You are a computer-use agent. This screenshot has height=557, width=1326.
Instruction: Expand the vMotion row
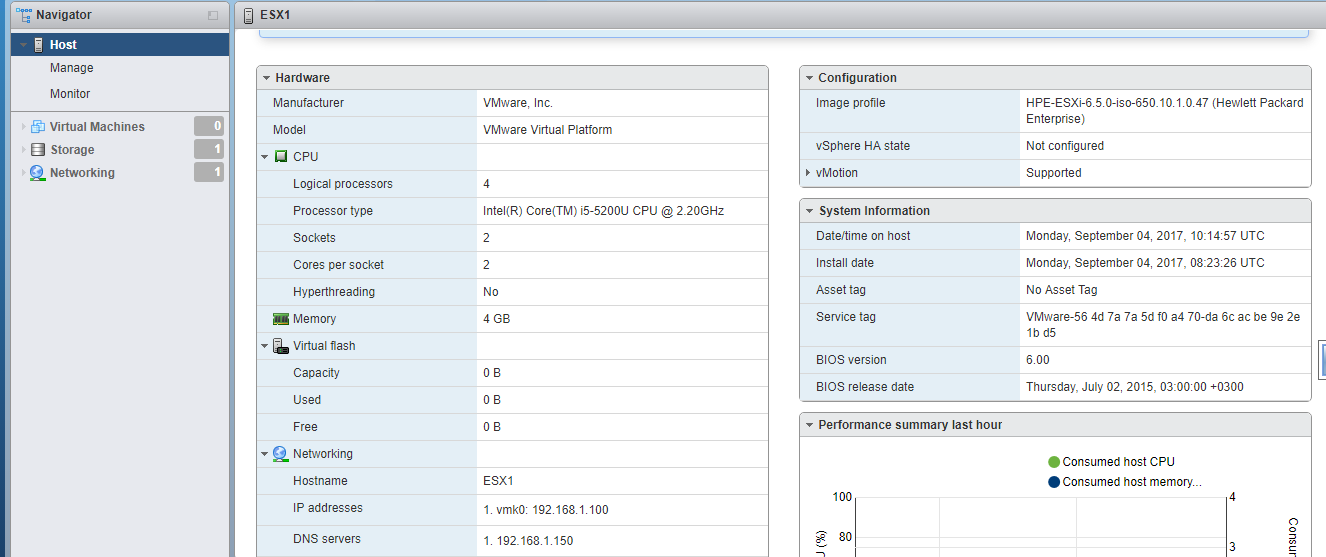click(808, 173)
